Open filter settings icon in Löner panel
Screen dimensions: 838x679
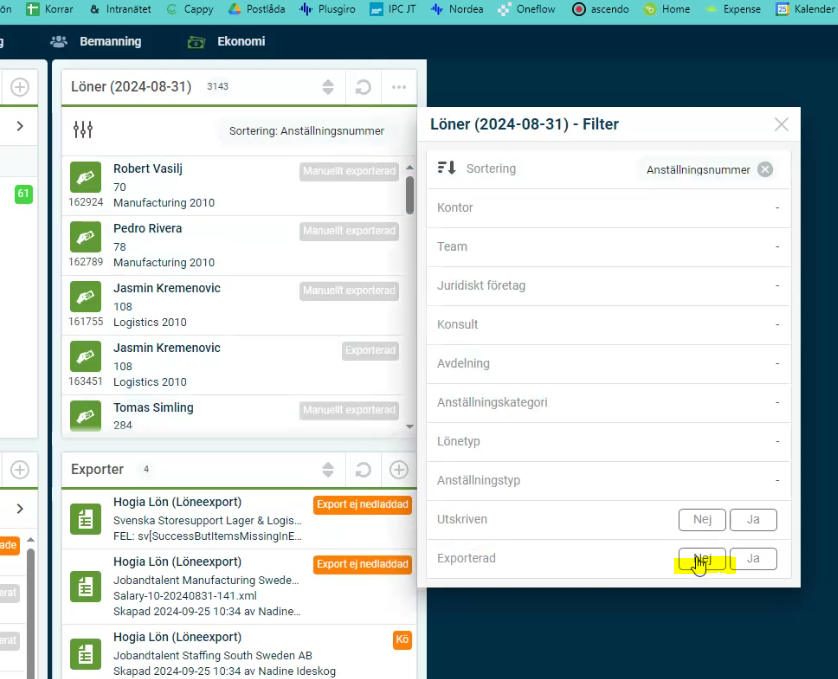83,130
